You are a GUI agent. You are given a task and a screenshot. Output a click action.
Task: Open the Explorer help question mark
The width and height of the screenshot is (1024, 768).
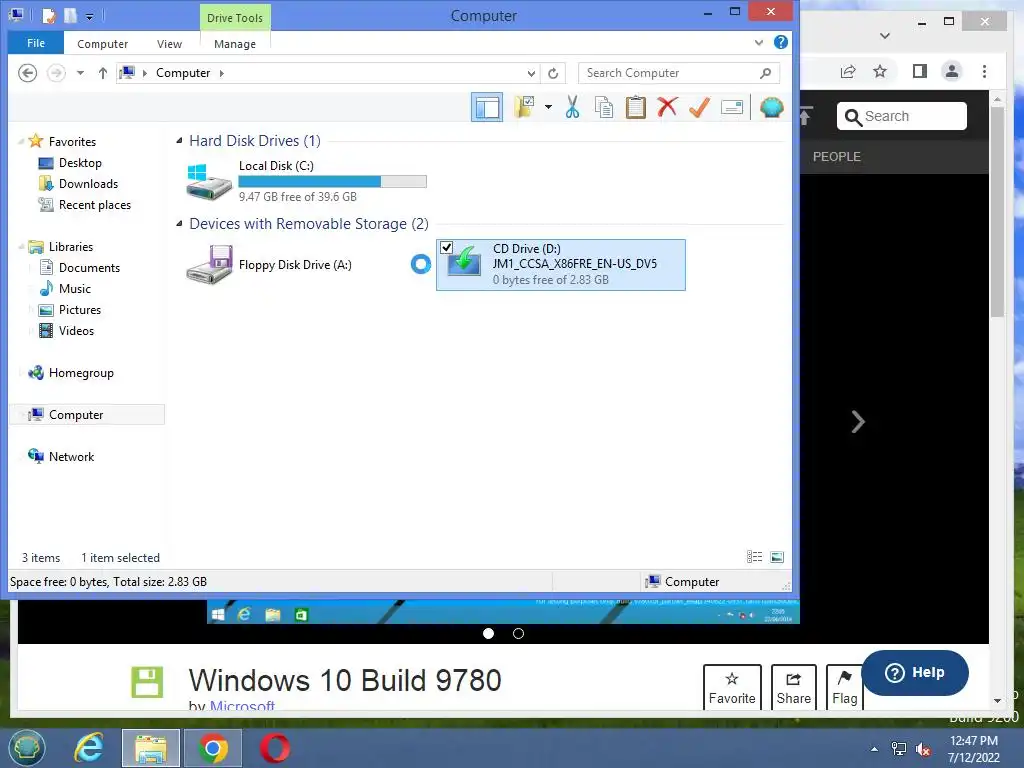tap(780, 42)
